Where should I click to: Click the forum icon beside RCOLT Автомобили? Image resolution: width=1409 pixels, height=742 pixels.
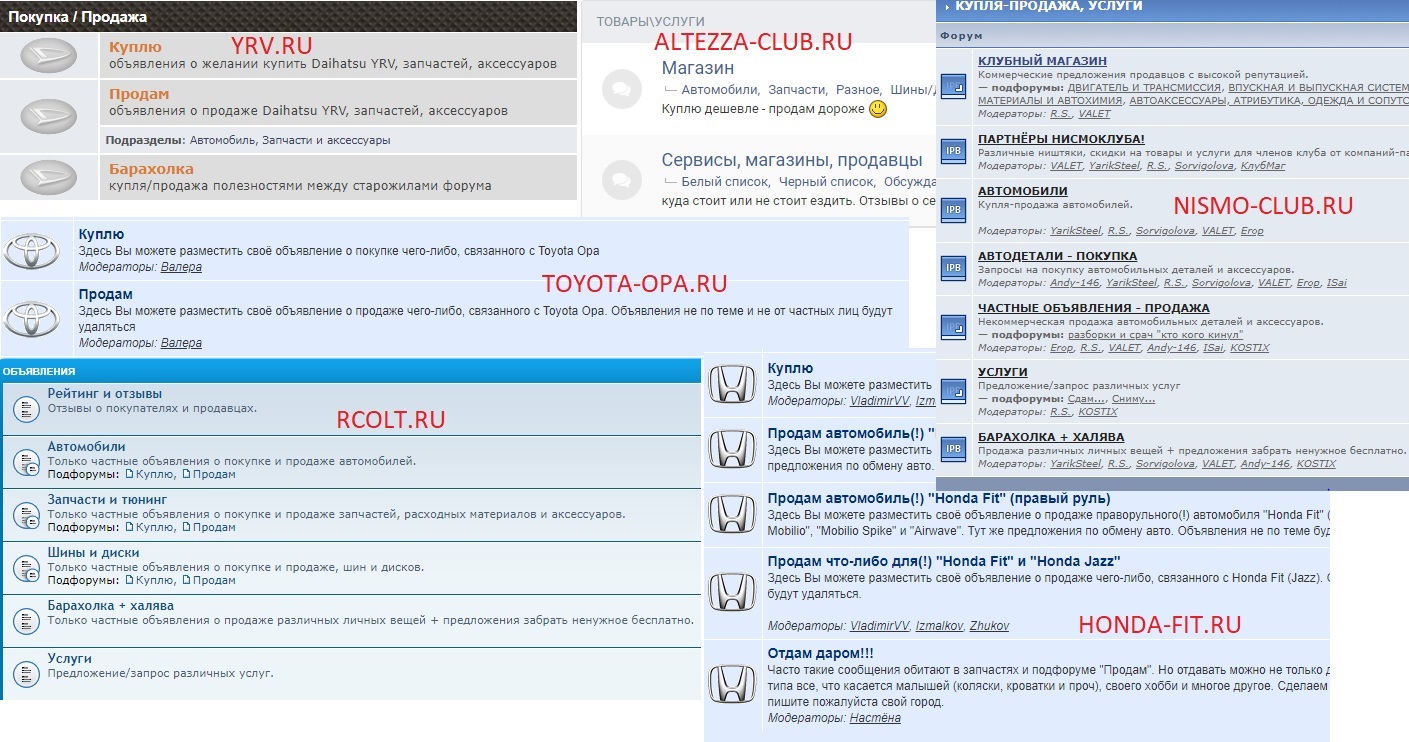coord(25,461)
